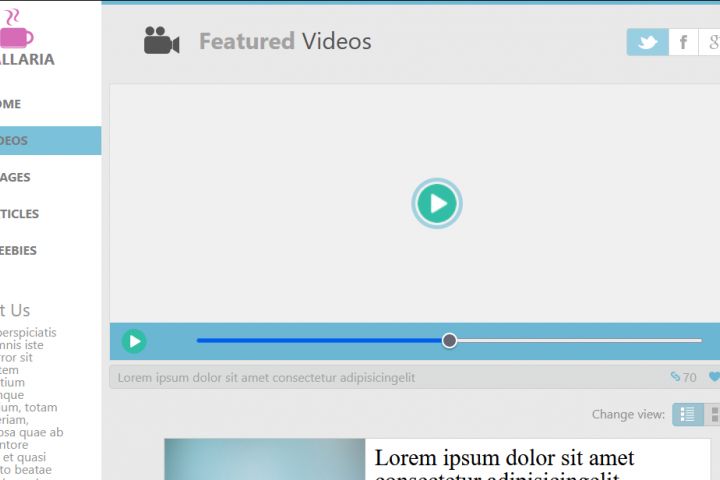Image resolution: width=720 pixels, height=480 pixels.
Task: Open the Freebies menu item
Action: coord(51,251)
